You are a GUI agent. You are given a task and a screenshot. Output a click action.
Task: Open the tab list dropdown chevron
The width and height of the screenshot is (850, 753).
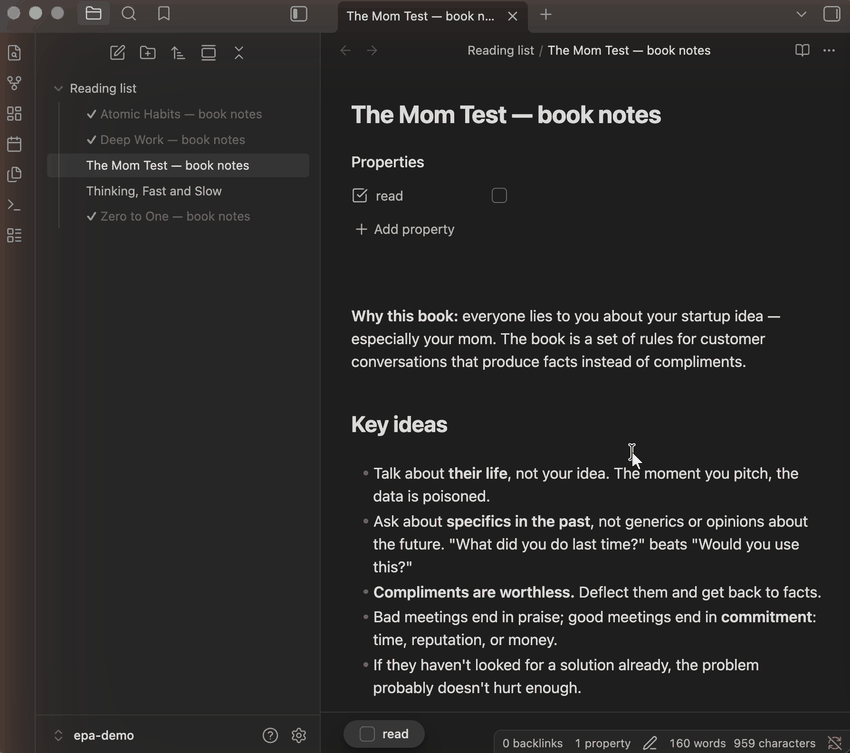[x=801, y=14]
